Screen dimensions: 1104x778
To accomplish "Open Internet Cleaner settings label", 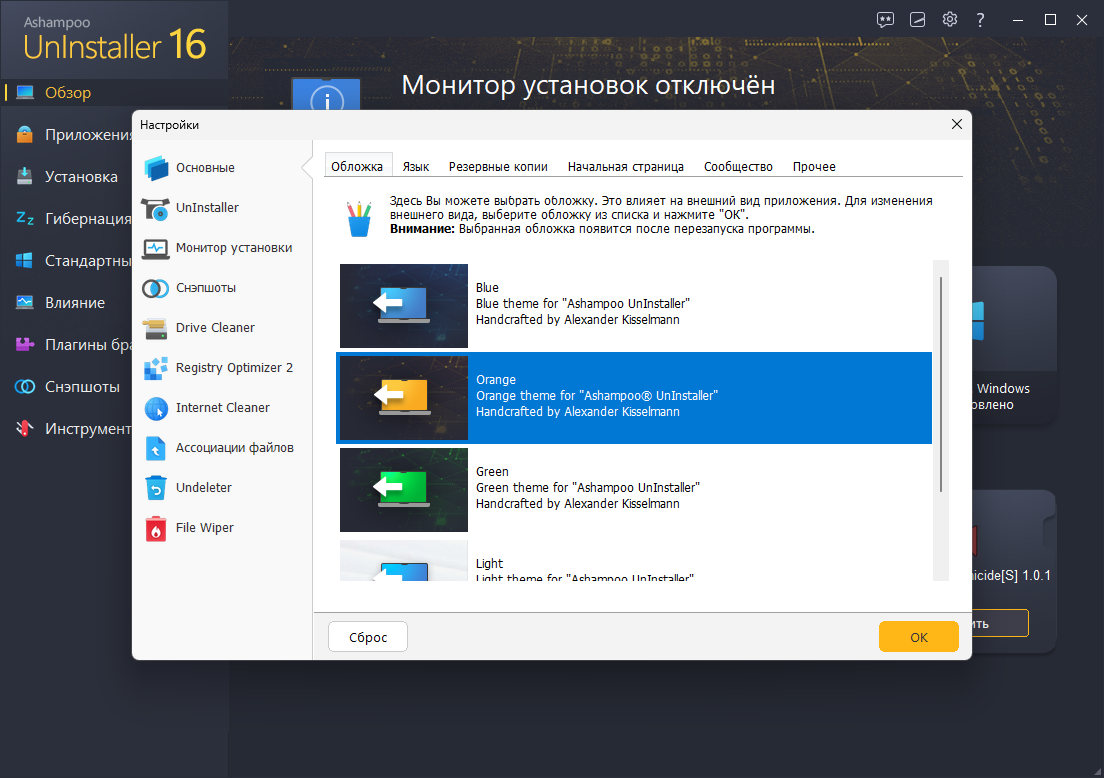I will (x=223, y=408).
